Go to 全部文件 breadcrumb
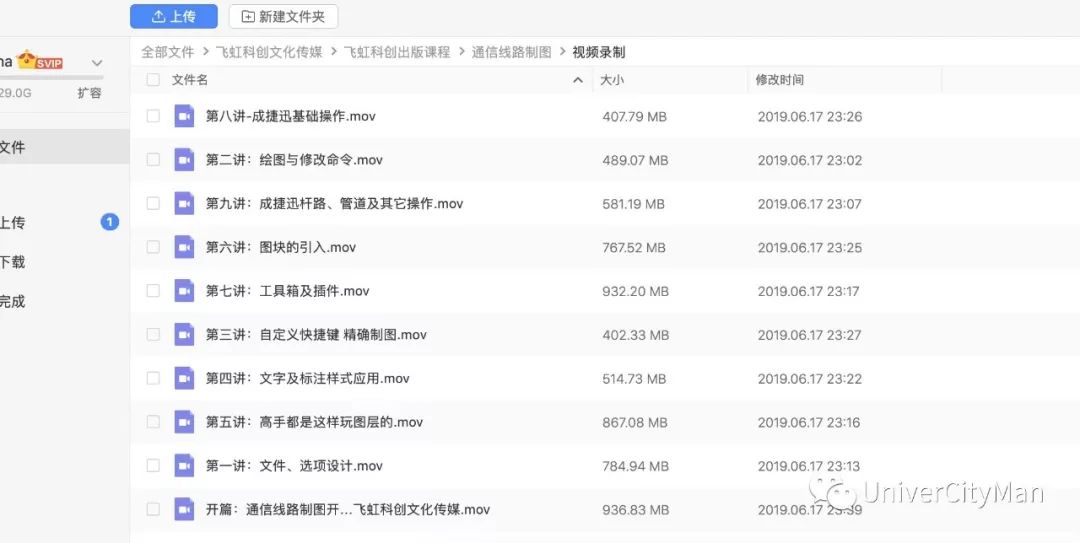Viewport: 1080px width, 543px height. tap(168, 52)
